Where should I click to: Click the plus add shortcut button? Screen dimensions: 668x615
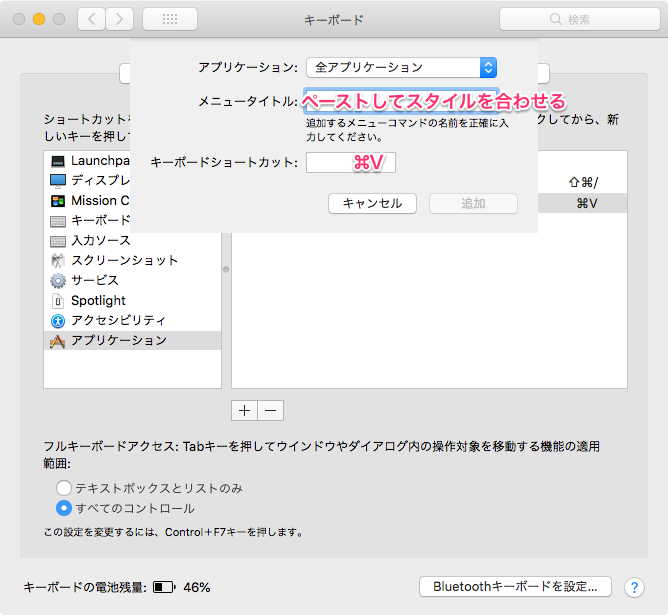tap(244, 411)
